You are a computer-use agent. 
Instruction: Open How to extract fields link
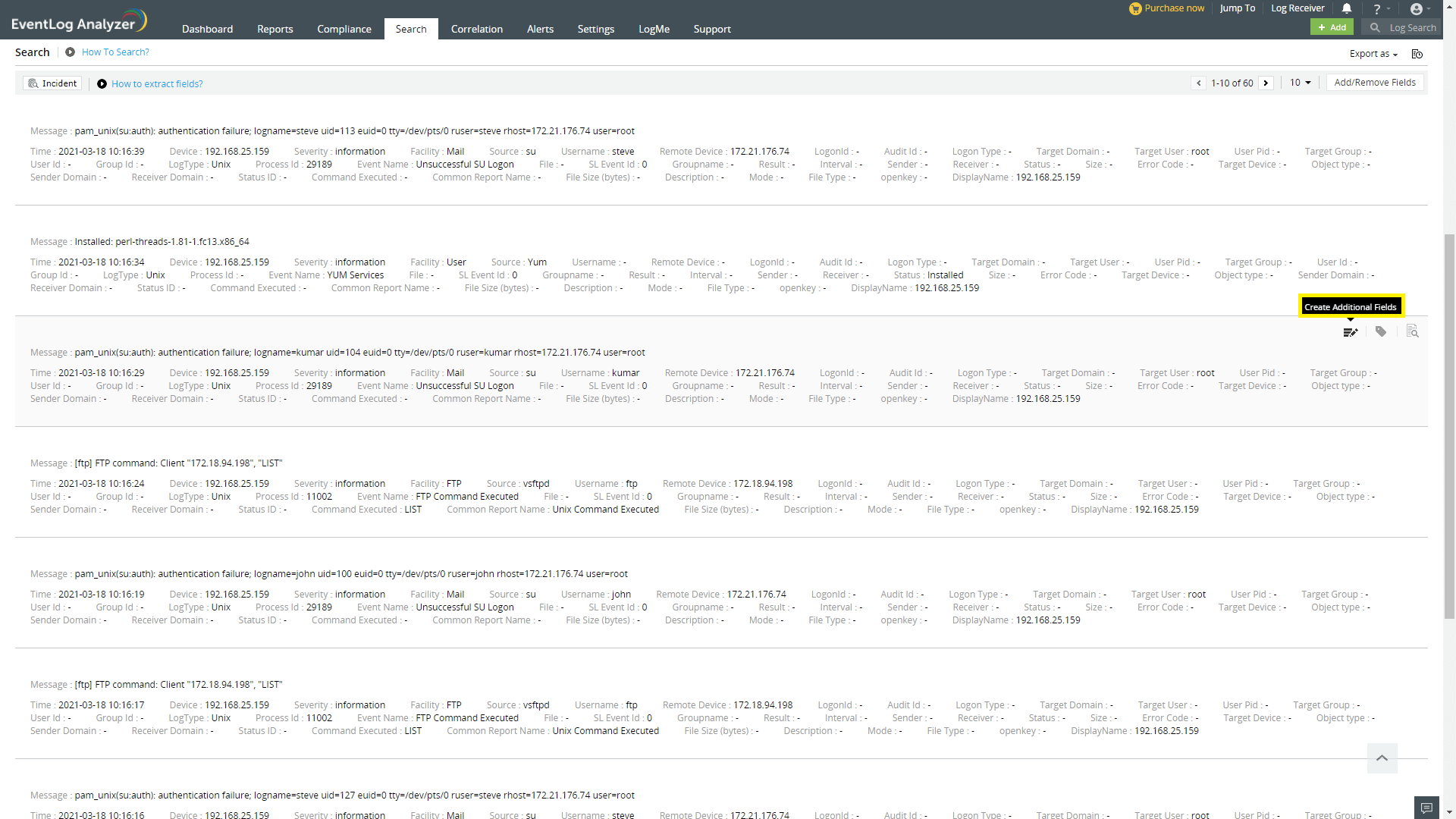pos(157,84)
